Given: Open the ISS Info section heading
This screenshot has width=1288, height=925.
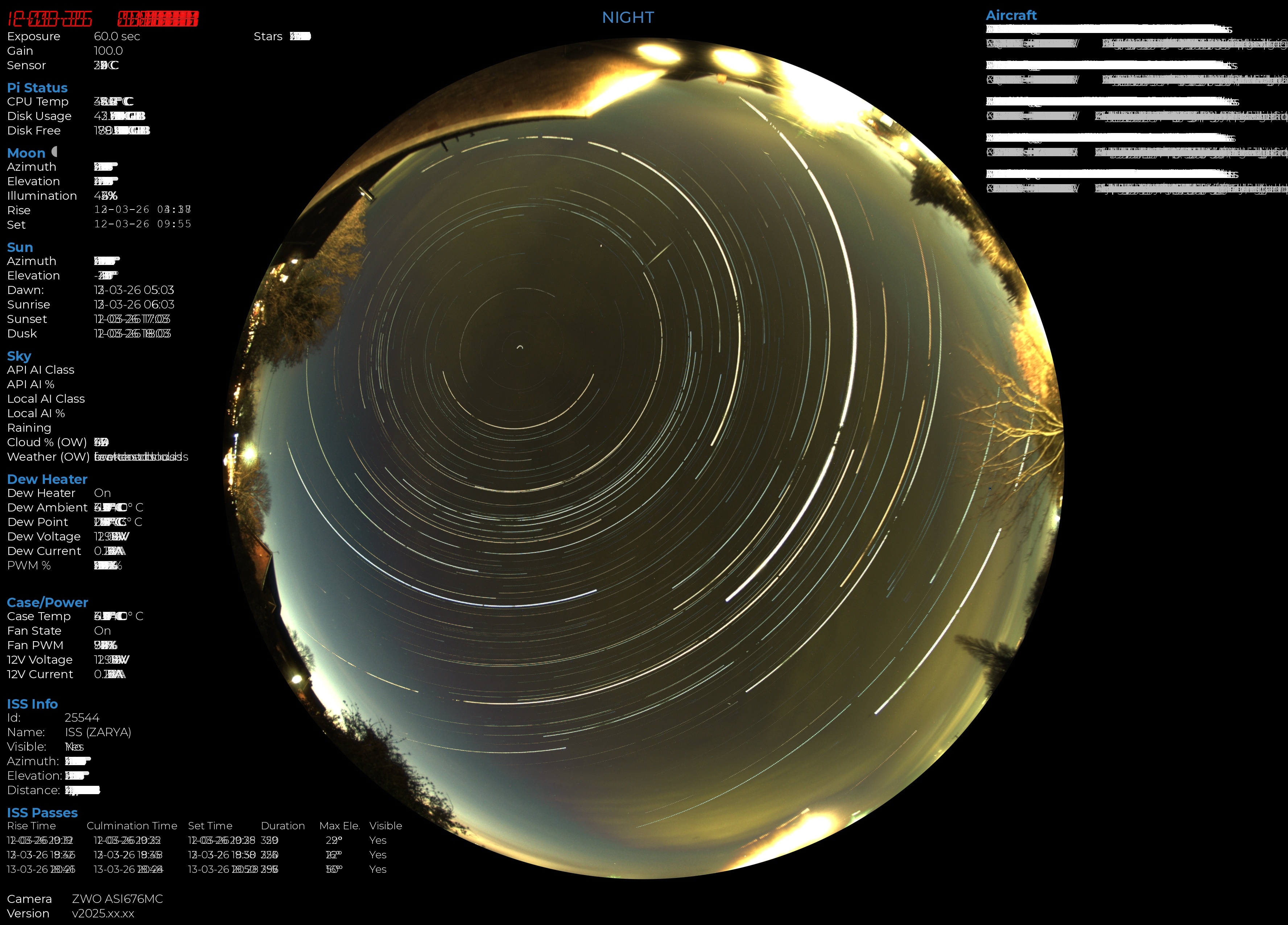Looking at the screenshot, I should [x=32, y=704].
